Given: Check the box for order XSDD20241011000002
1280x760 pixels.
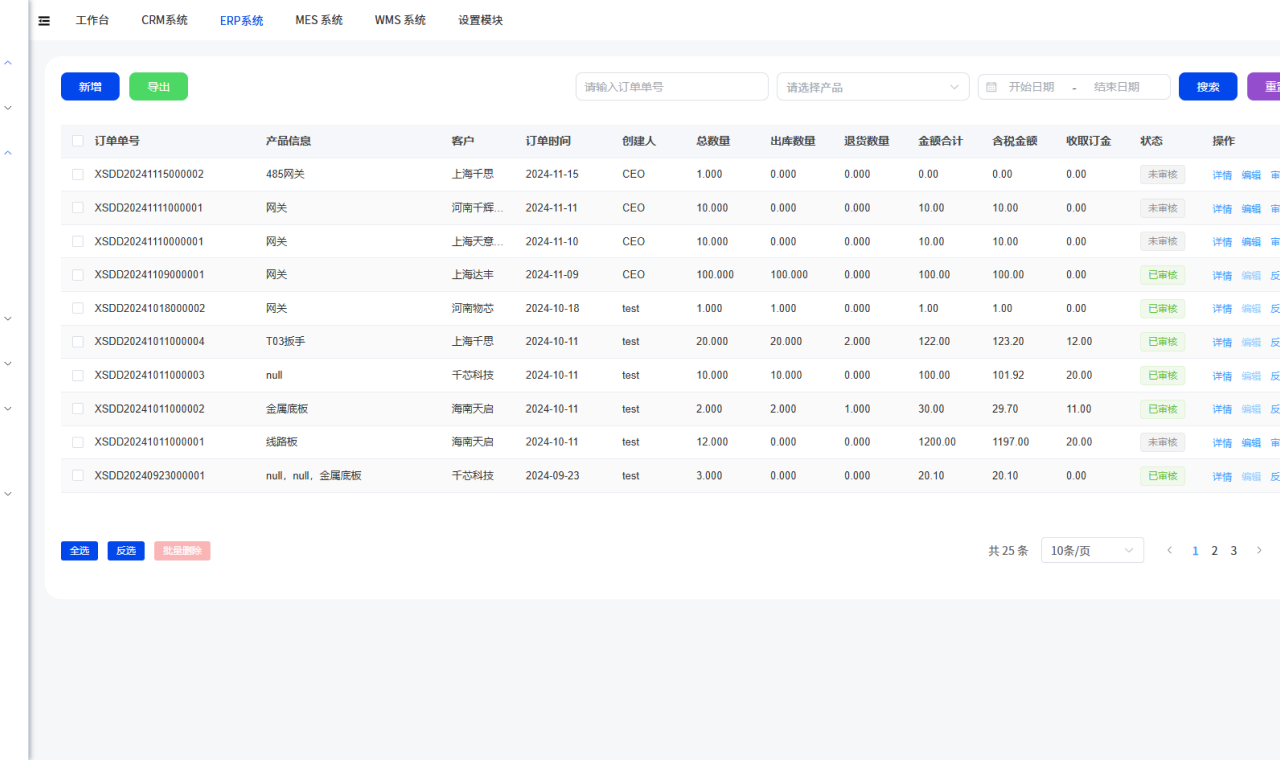Looking at the screenshot, I should pyautogui.click(x=78, y=409).
